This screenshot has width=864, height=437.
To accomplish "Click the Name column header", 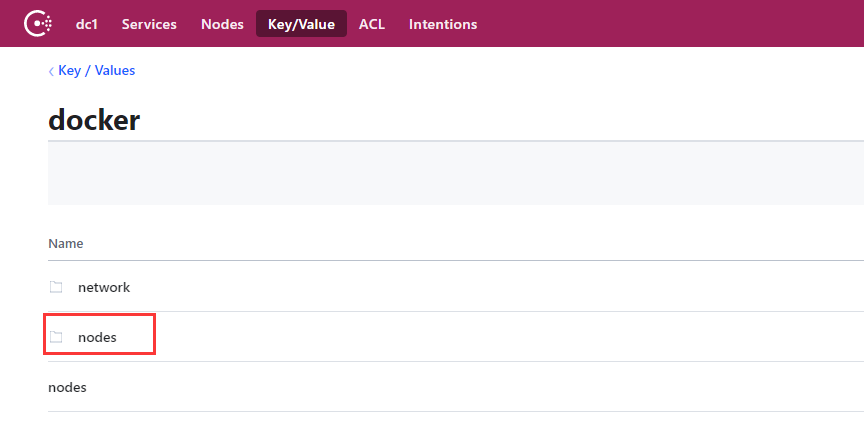I will tap(66, 243).
